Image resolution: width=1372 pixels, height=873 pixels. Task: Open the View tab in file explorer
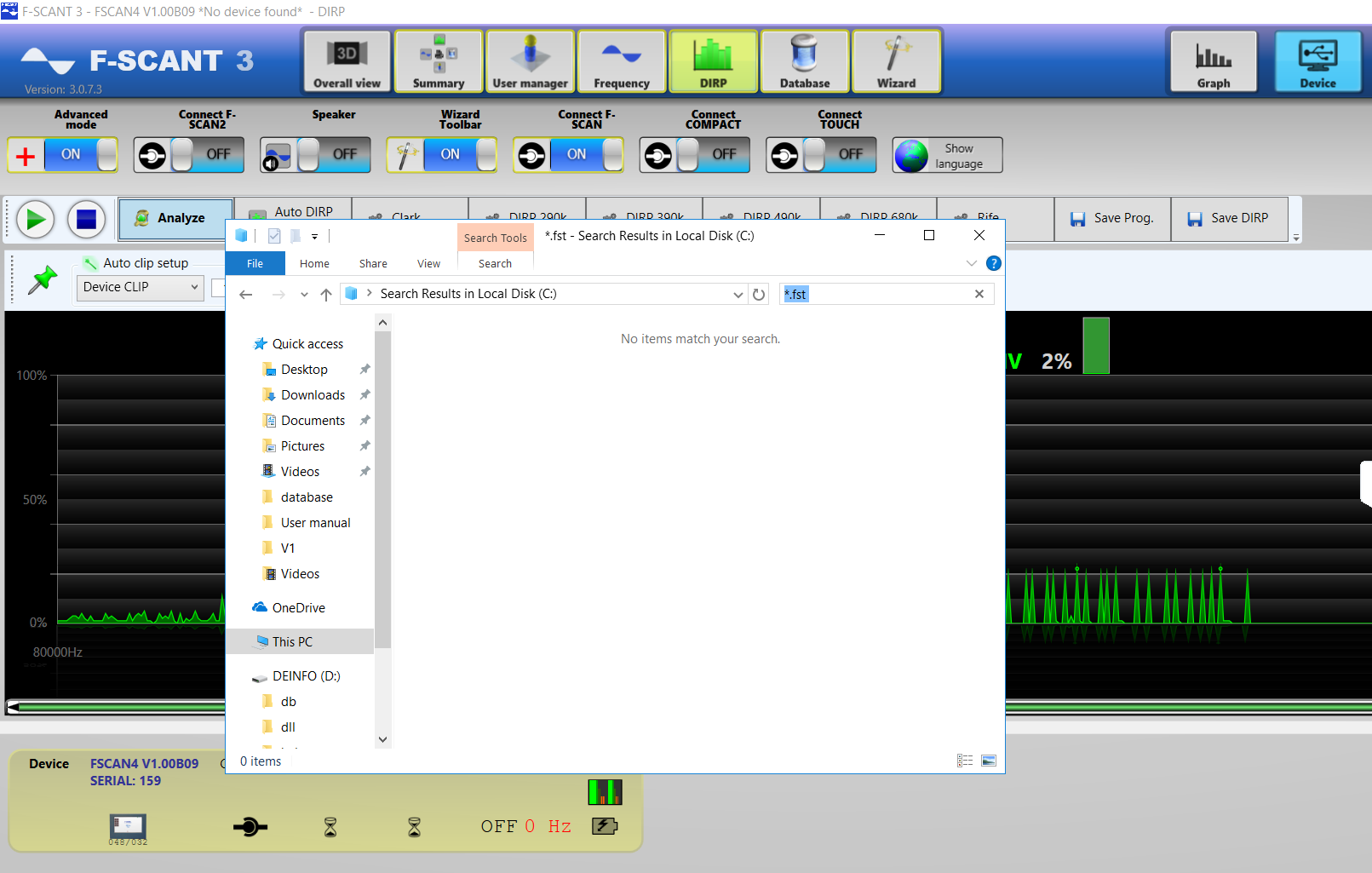pyautogui.click(x=428, y=263)
